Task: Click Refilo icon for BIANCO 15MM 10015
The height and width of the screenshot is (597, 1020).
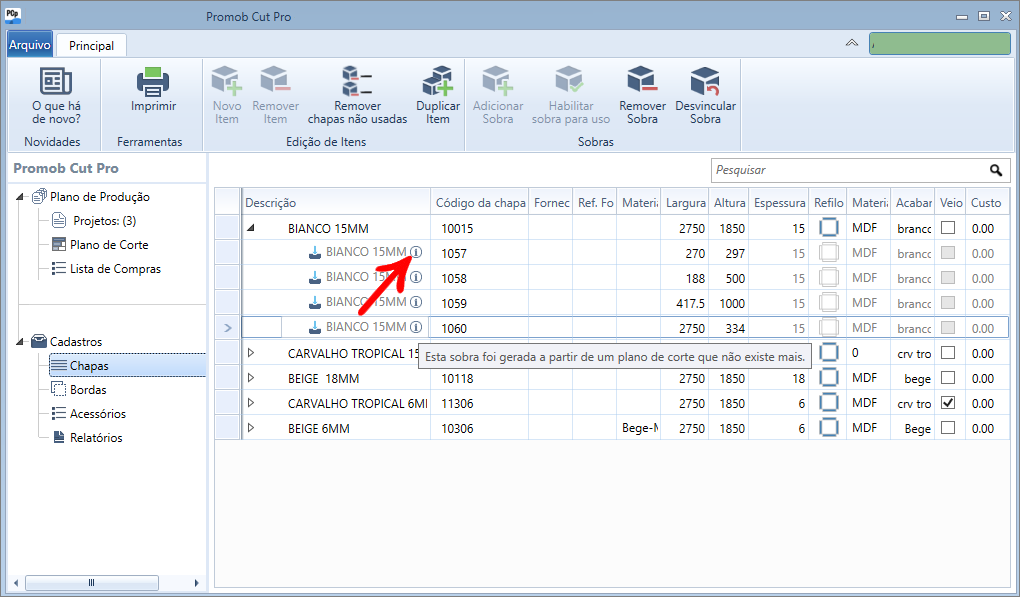Action: coord(829,228)
